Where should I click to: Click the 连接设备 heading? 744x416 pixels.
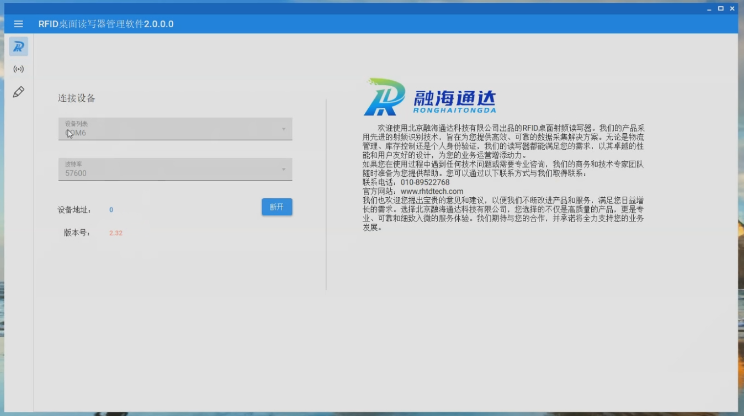click(76, 98)
